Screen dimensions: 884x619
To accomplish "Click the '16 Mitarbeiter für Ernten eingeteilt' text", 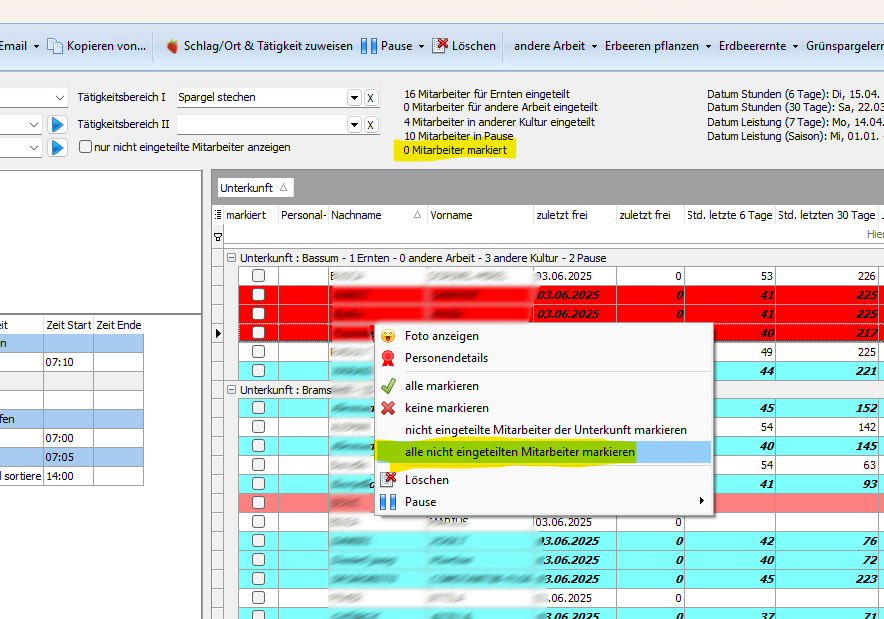I will (x=487, y=94).
